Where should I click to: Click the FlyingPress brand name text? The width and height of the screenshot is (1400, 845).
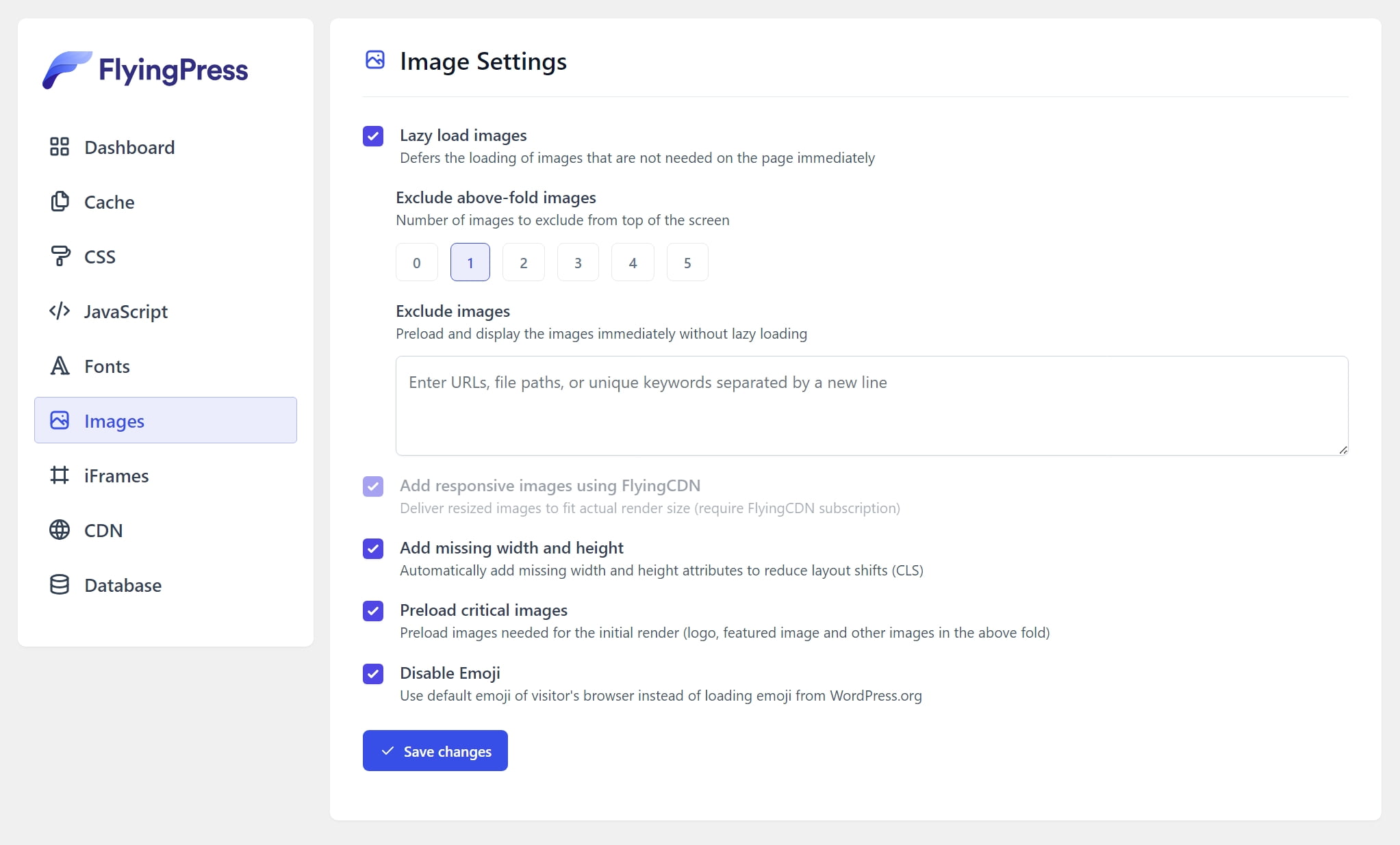click(x=173, y=70)
